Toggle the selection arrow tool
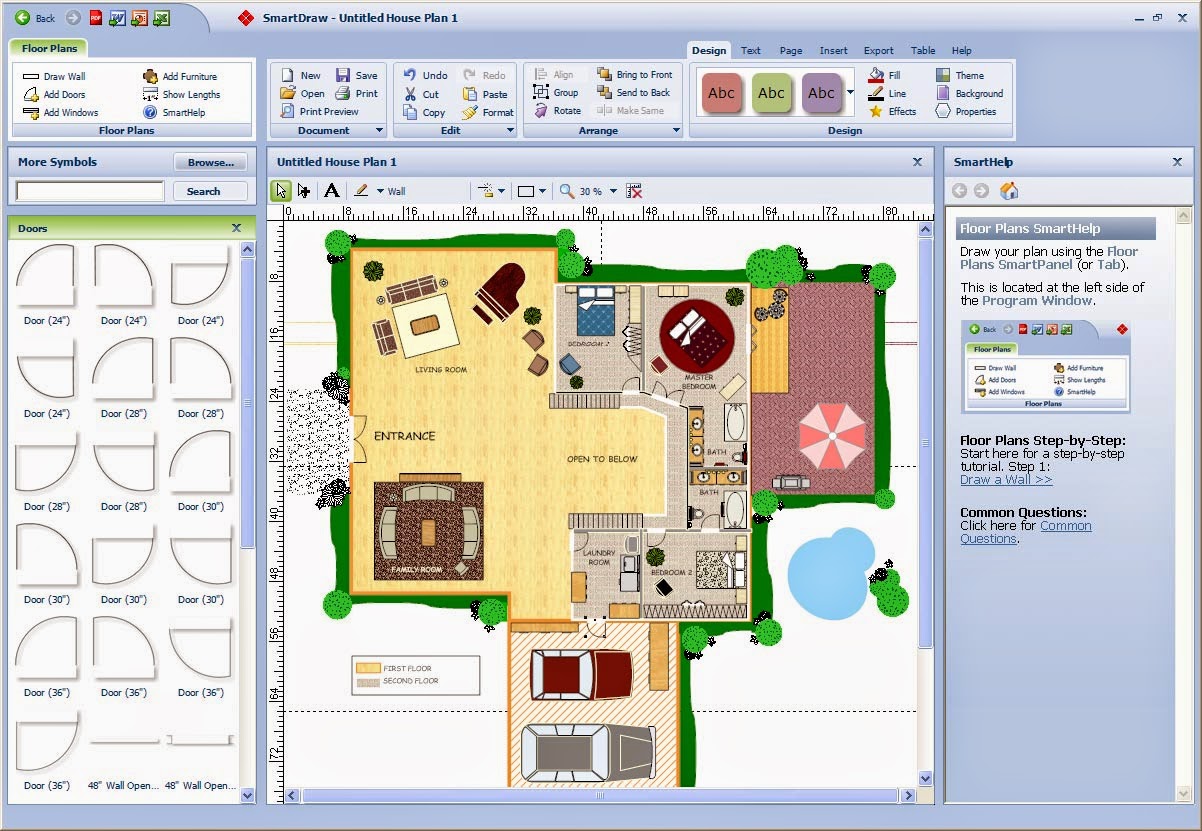 pos(281,190)
